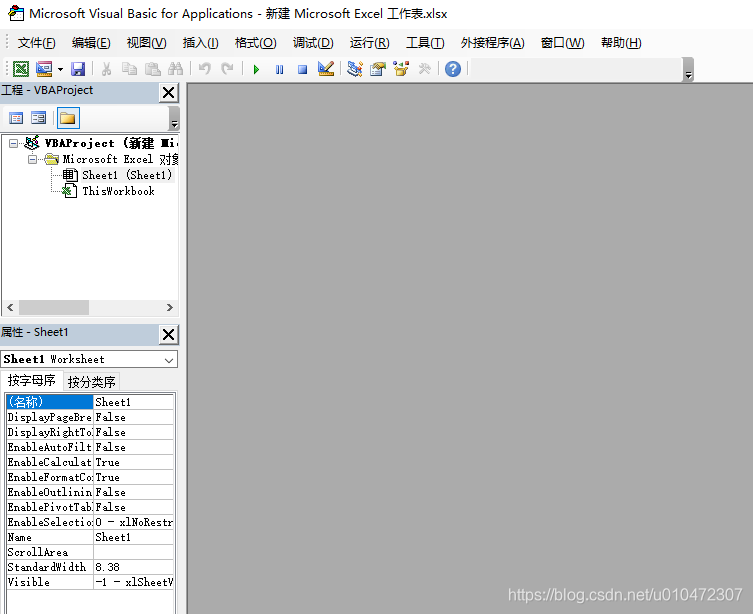Click the Undo arrow icon

(x=205, y=69)
